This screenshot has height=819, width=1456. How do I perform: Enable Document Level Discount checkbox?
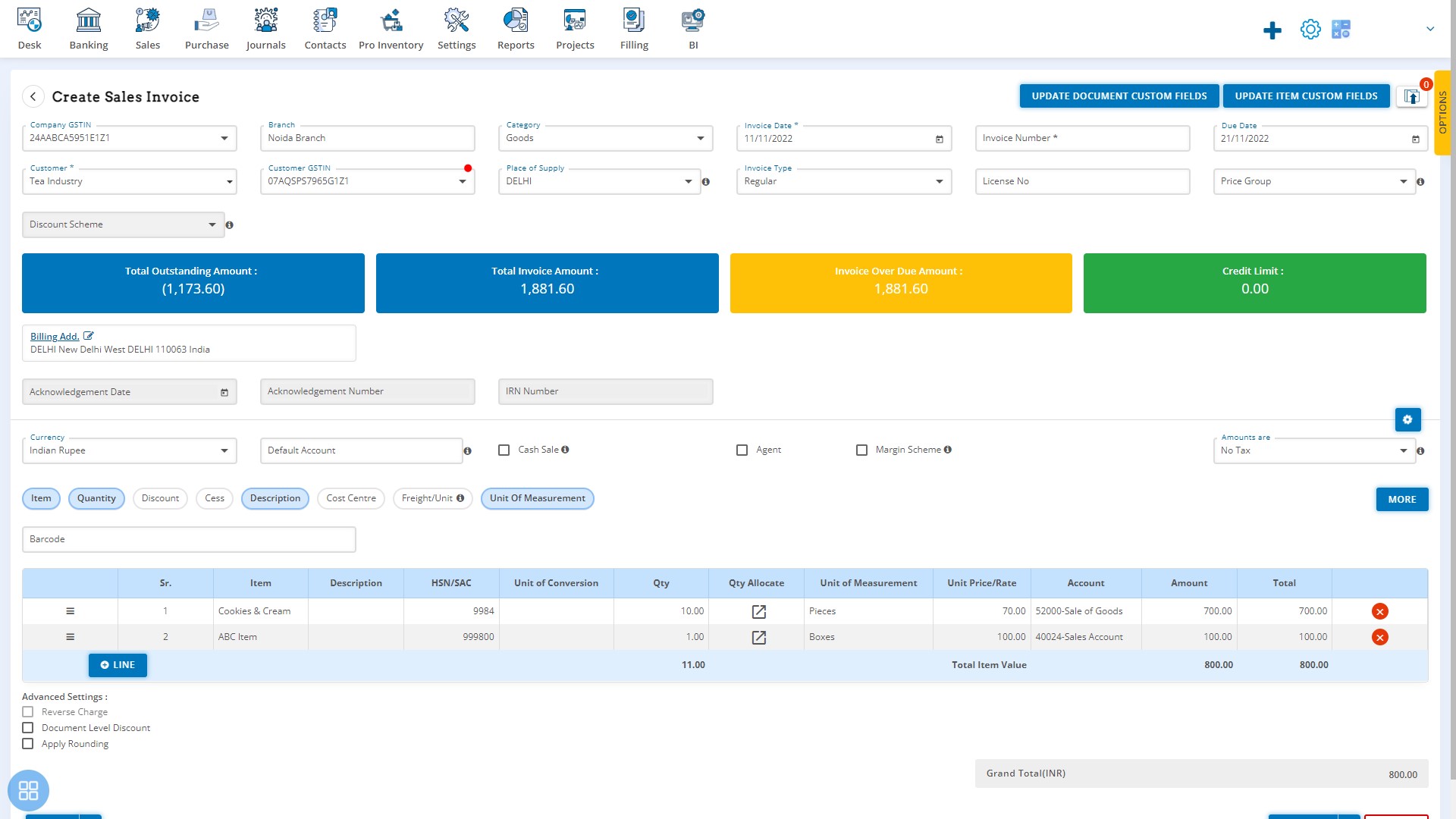pos(28,728)
